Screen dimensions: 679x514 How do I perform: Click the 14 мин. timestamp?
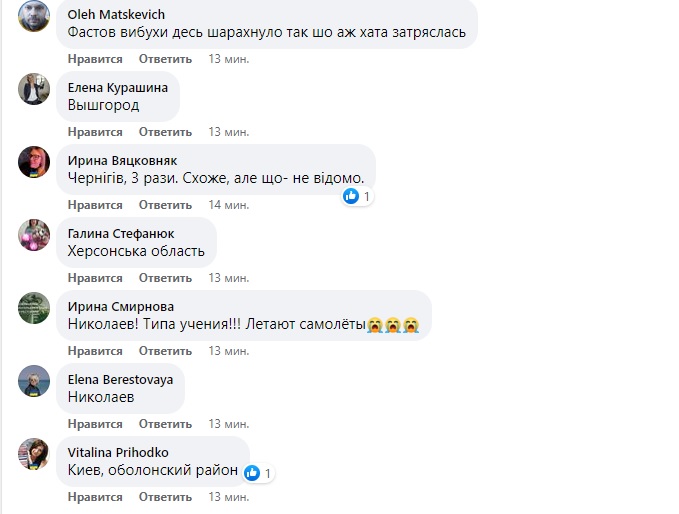coord(229,205)
